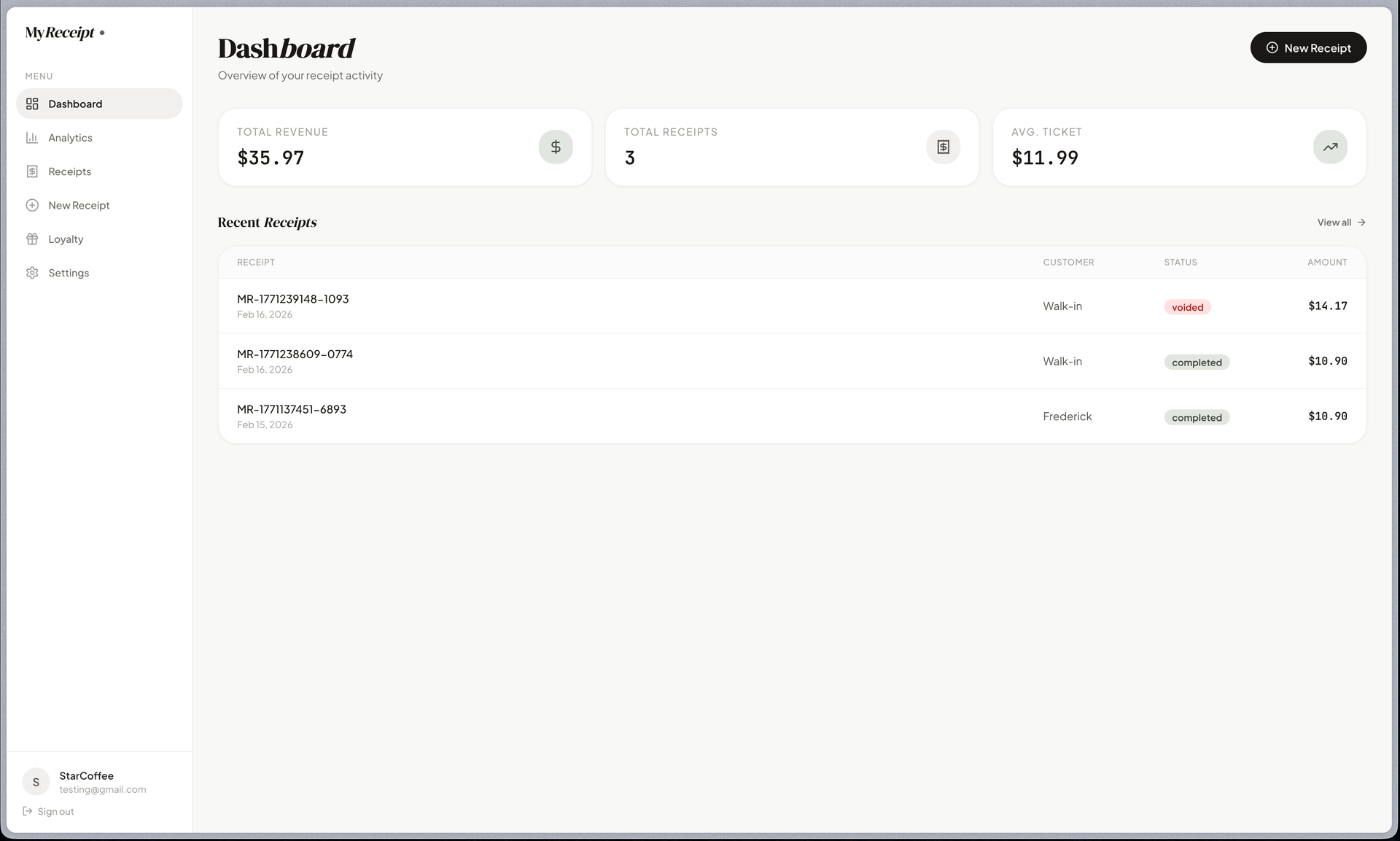Click the StarCoffee account avatar
Image resolution: width=1400 pixels, height=841 pixels.
(x=35, y=781)
